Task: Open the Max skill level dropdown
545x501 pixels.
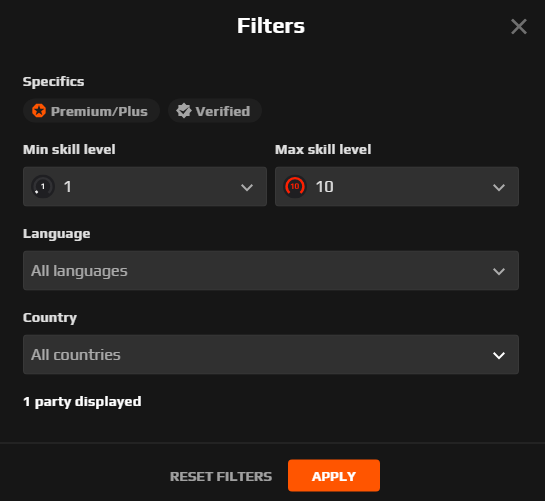Action: tap(397, 187)
